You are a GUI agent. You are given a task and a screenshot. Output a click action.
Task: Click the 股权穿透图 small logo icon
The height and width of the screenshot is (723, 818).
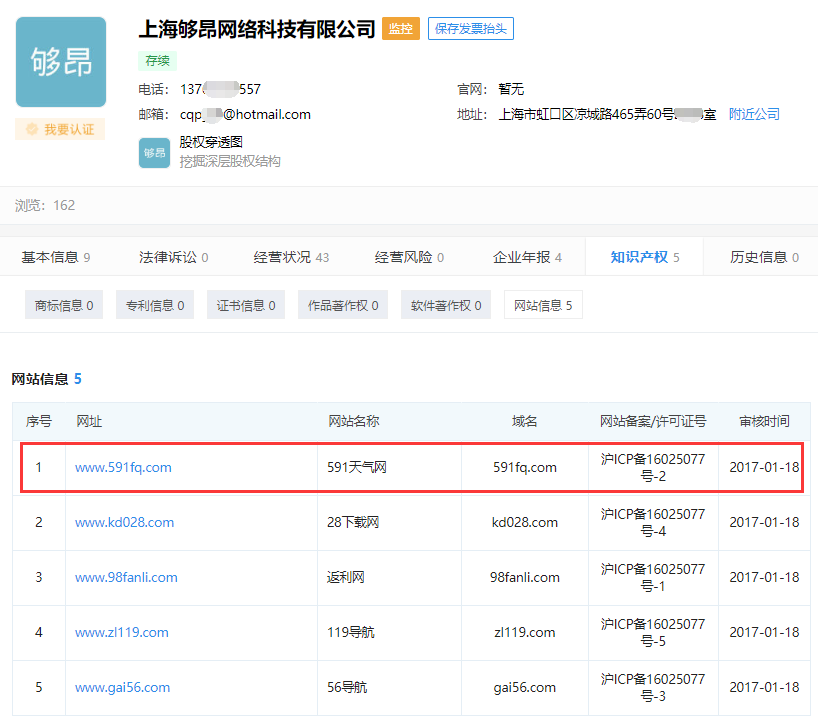point(154,153)
